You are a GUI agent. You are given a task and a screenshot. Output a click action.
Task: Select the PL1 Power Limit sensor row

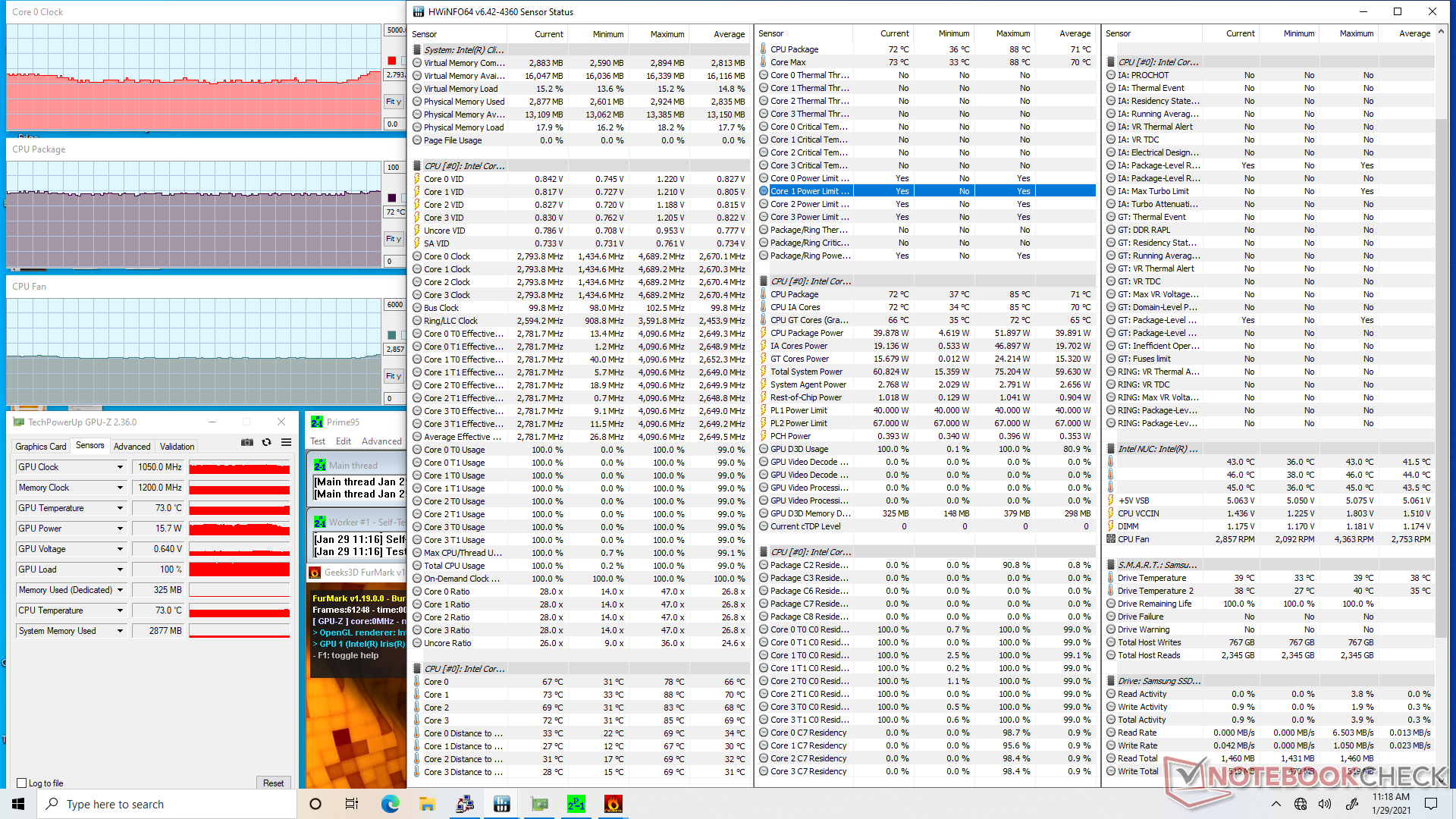click(927, 410)
